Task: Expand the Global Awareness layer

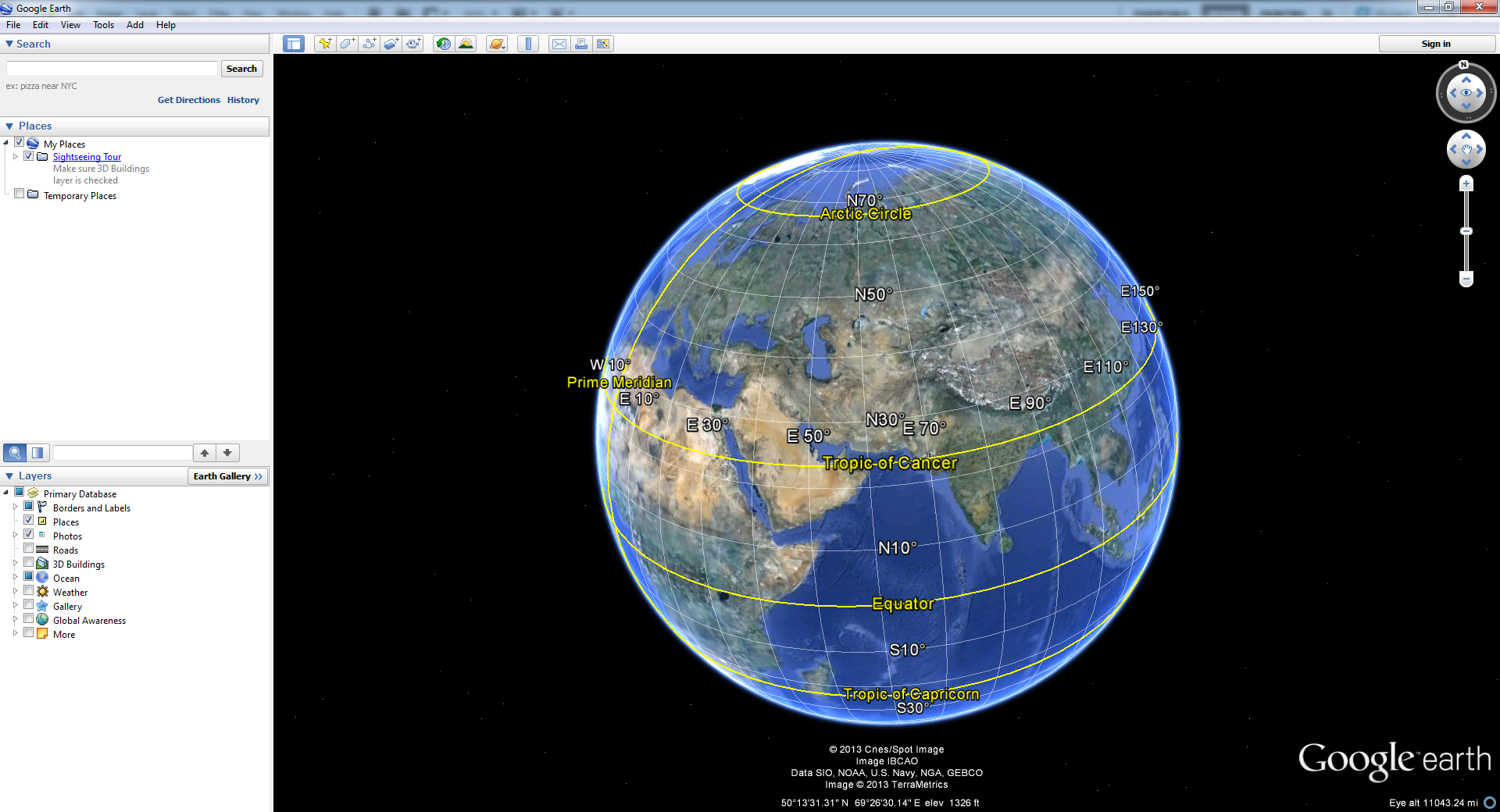Action: [x=15, y=620]
